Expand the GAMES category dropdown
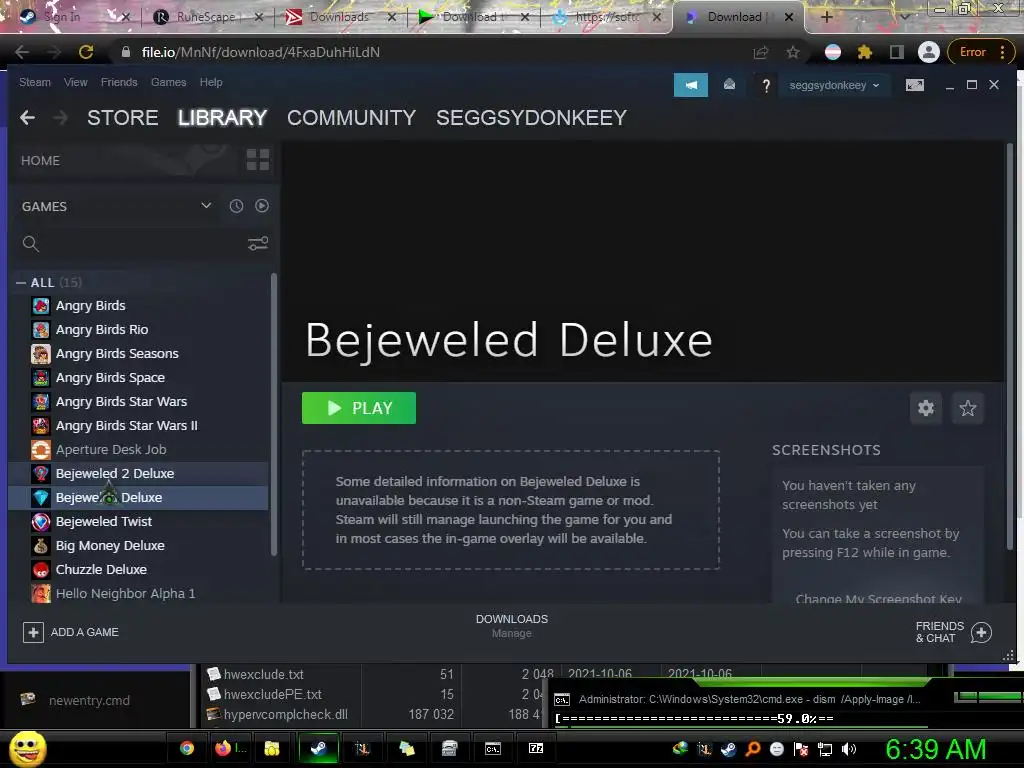This screenshot has height=768, width=1024. 206,206
